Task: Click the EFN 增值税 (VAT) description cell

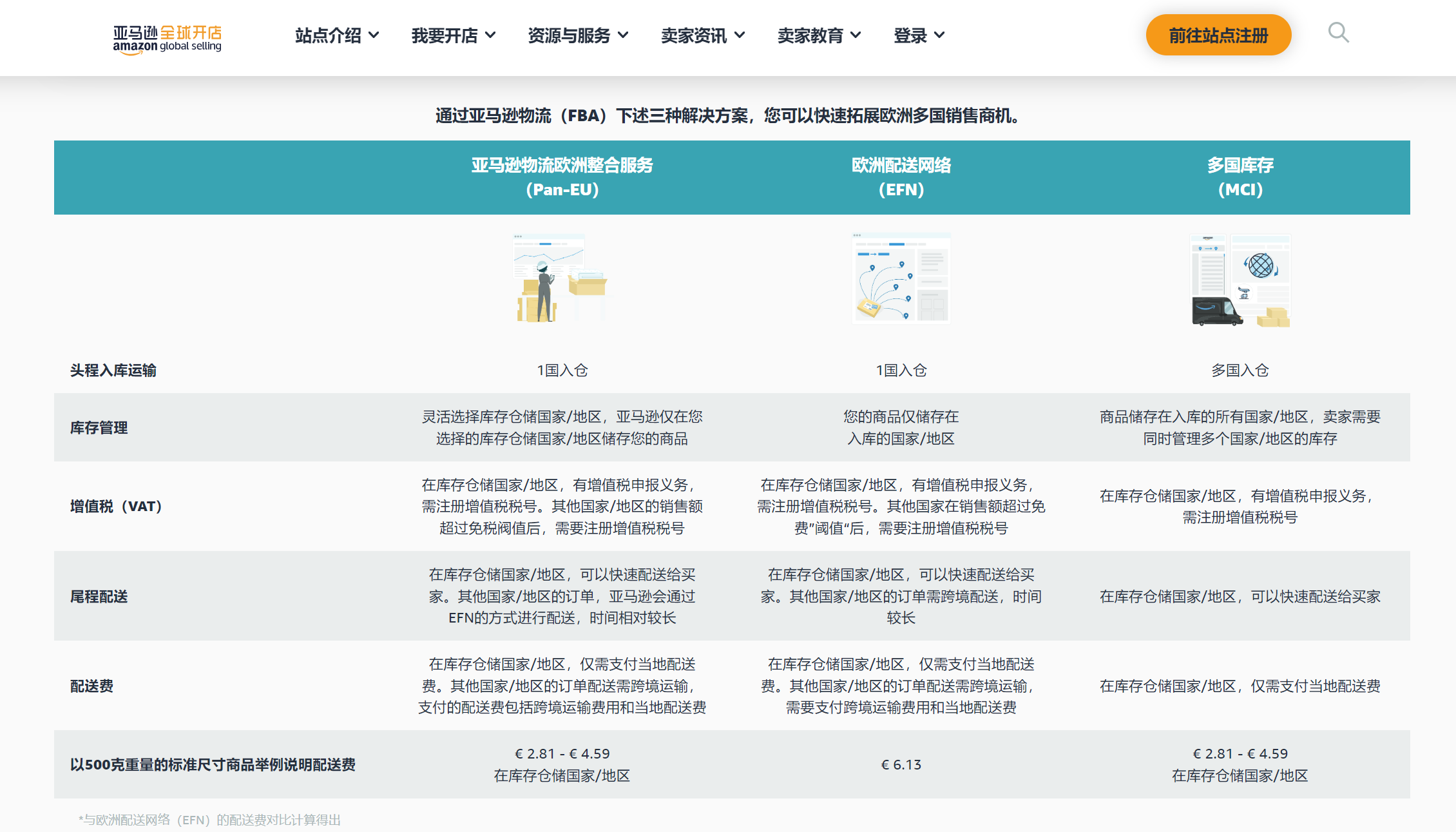Action: pos(901,507)
